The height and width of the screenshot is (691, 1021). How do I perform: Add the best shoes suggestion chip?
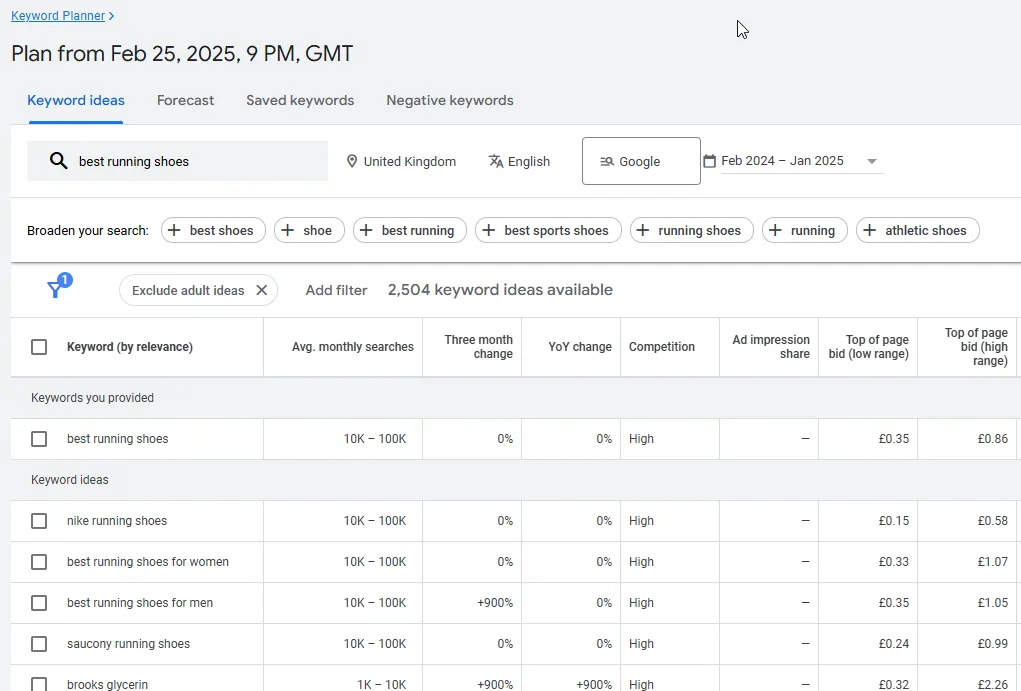213,230
